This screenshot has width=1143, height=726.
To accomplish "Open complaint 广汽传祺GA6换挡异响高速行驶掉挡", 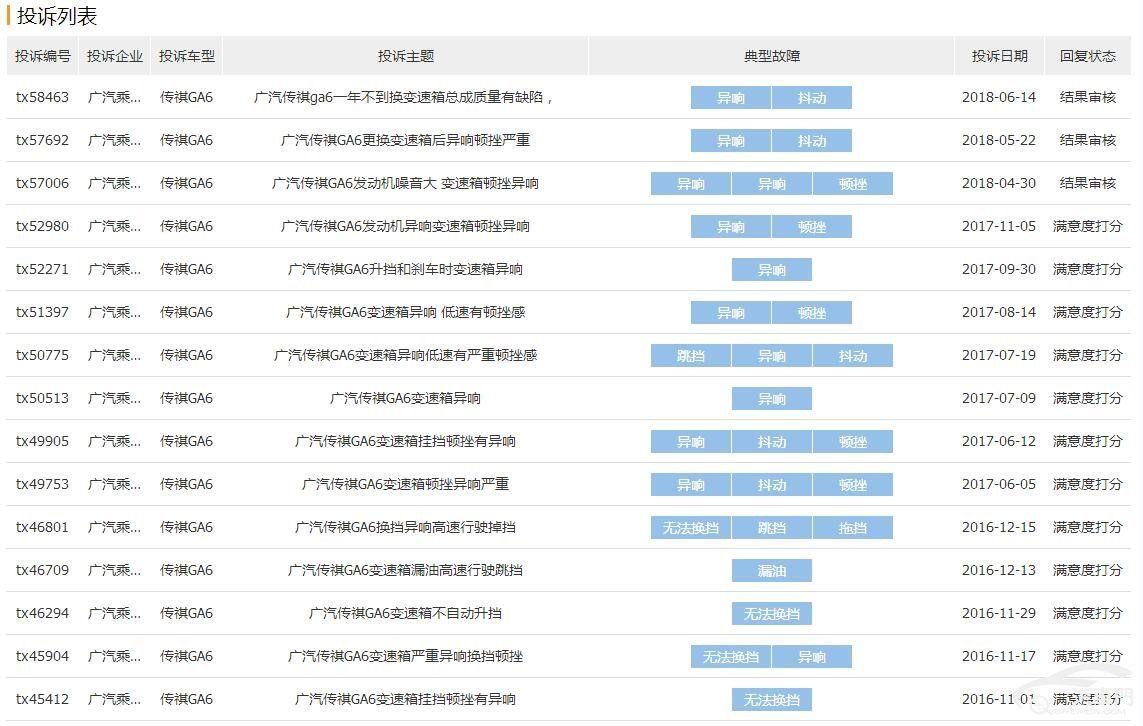I will [x=405, y=527].
